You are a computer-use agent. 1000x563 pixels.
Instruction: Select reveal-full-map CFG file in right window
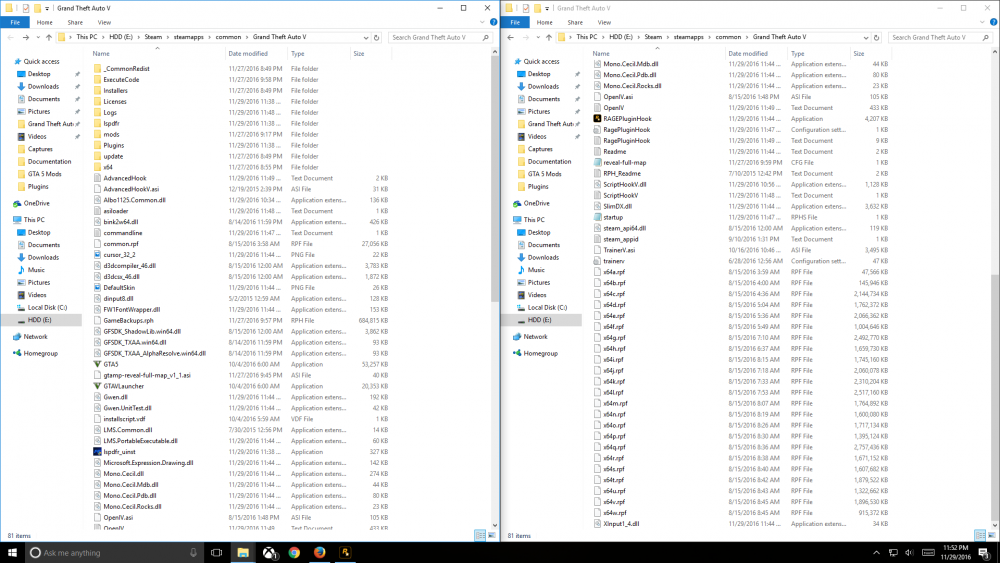pyautogui.click(x=624, y=163)
